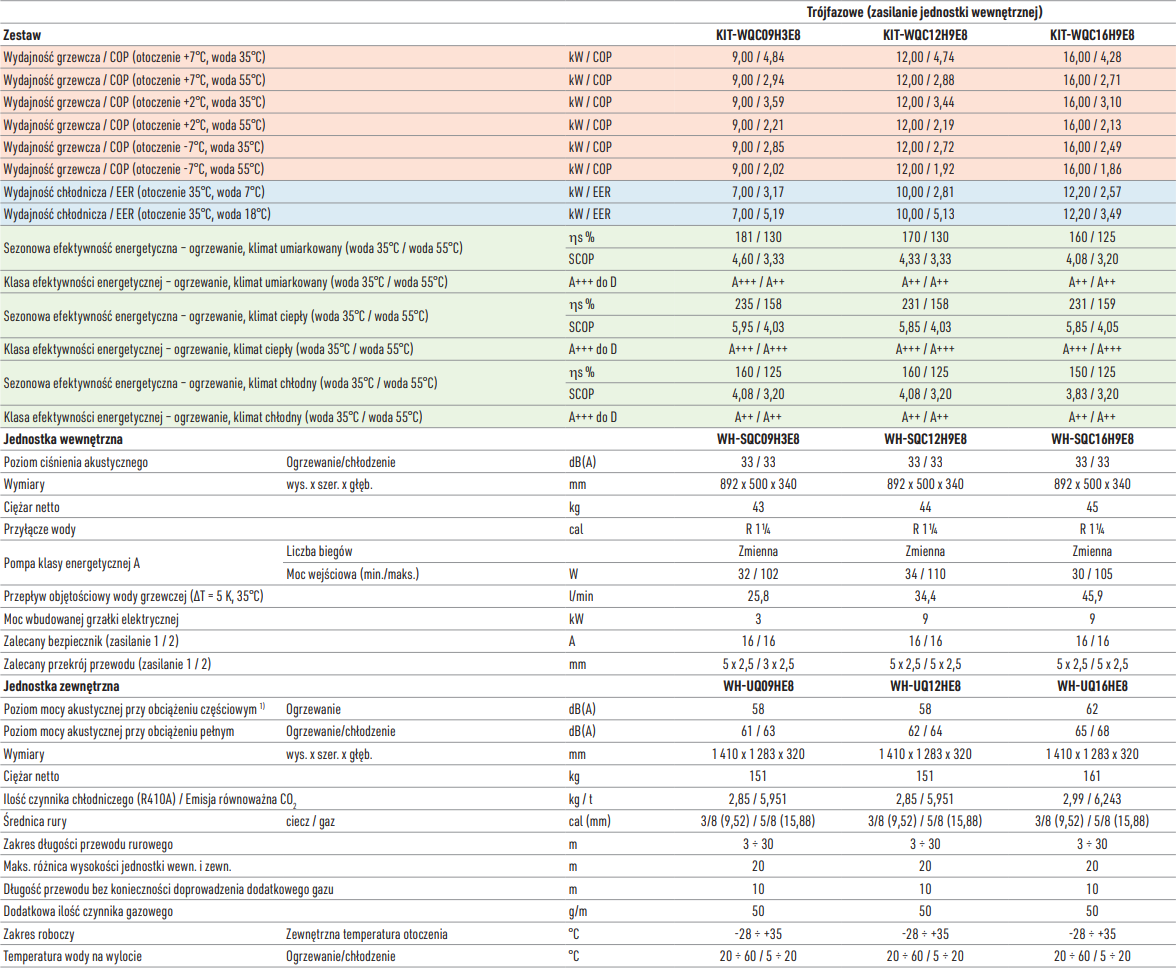
Task: Click the cooling value 7,00 / 3,17
Action: (758, 191)
